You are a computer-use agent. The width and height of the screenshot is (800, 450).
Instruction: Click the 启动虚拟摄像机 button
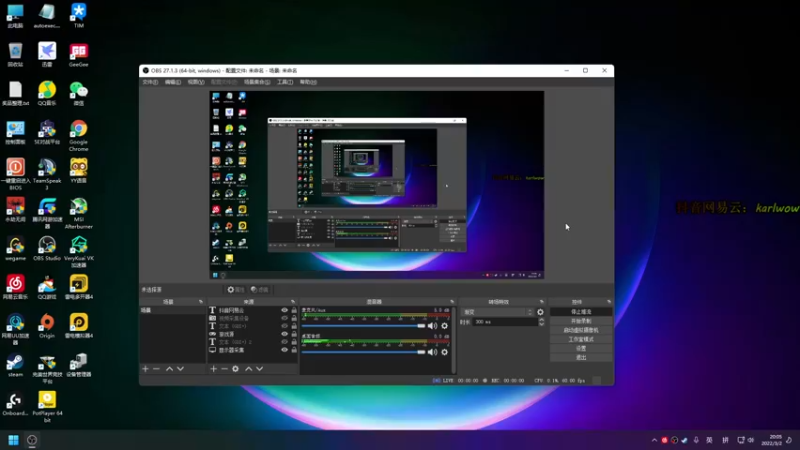pyautogui.click(x=581, y=330)
